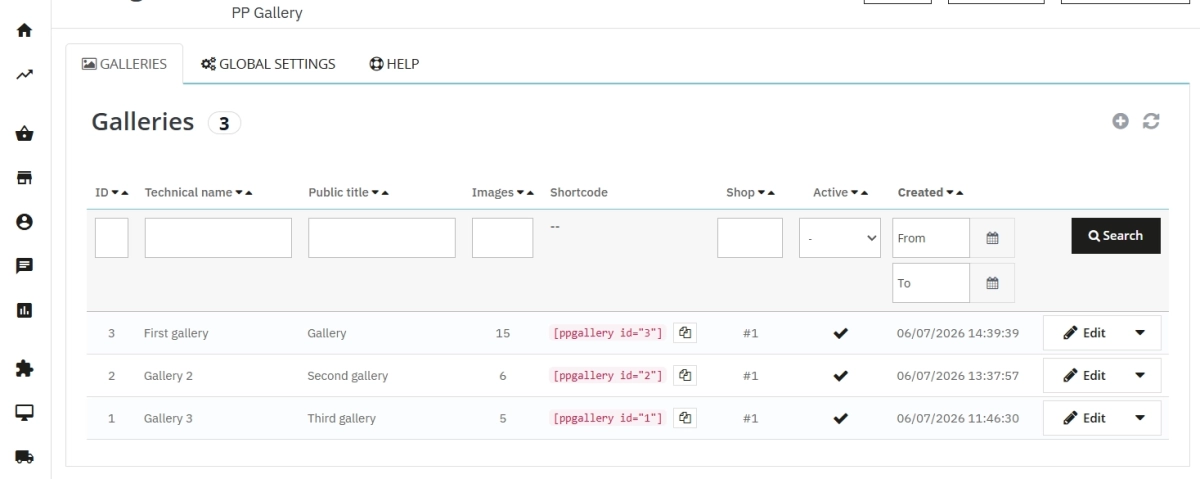The image size is (1200, 479).
Task: Select shortcode text ppgallery id="1"
Action: click(608, 418)
